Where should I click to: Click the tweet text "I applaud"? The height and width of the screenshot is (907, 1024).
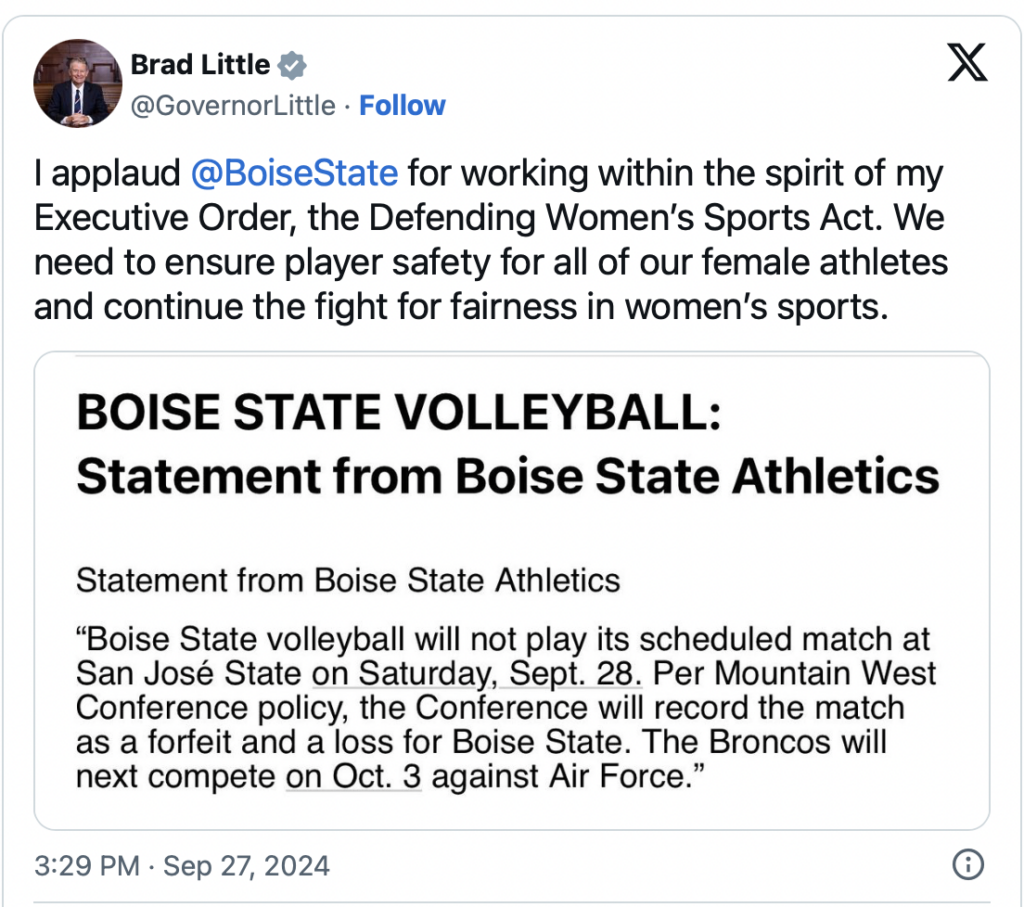click(107, 174)
